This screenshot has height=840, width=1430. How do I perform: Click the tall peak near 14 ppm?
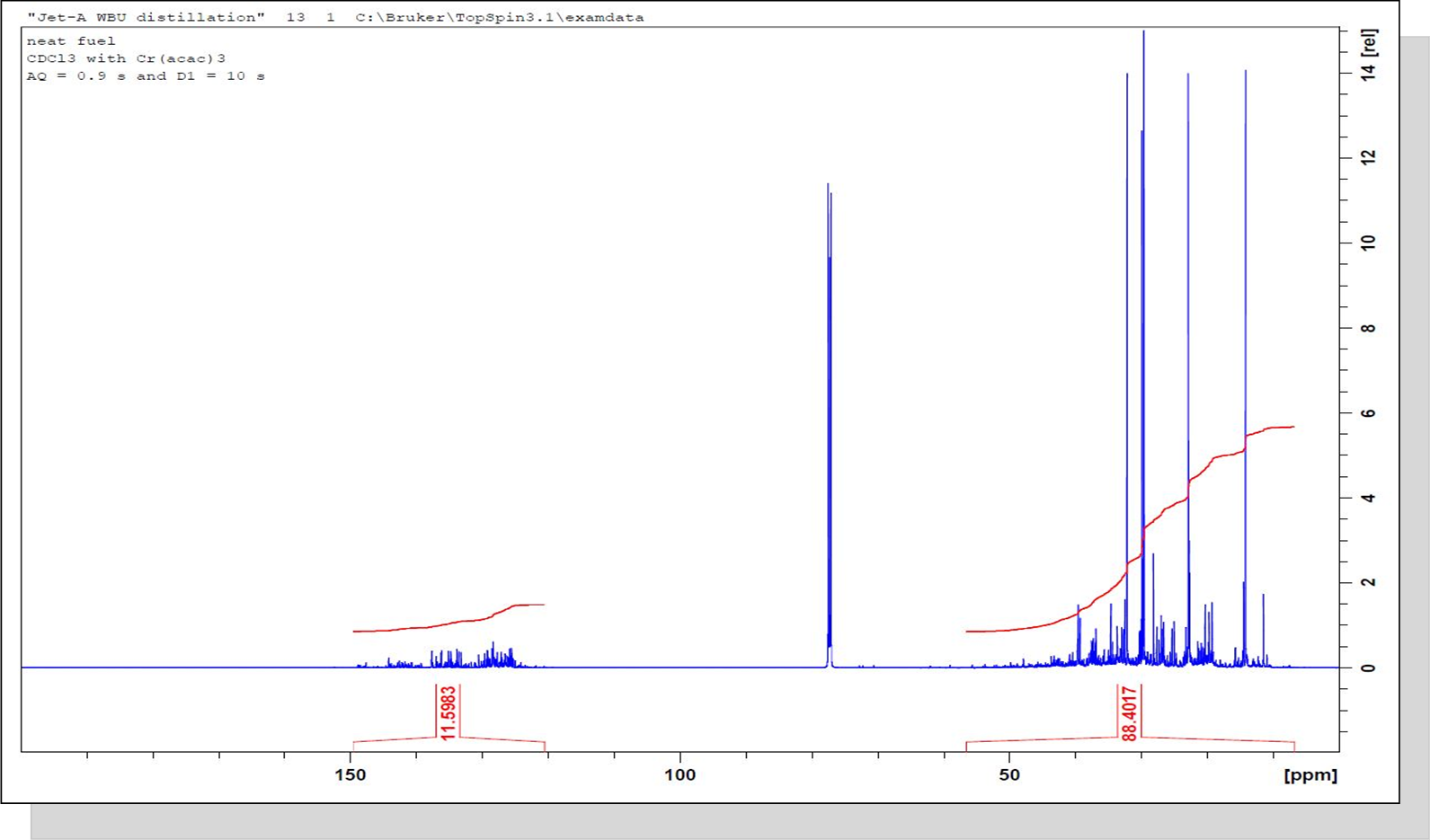click(1245, 270)
